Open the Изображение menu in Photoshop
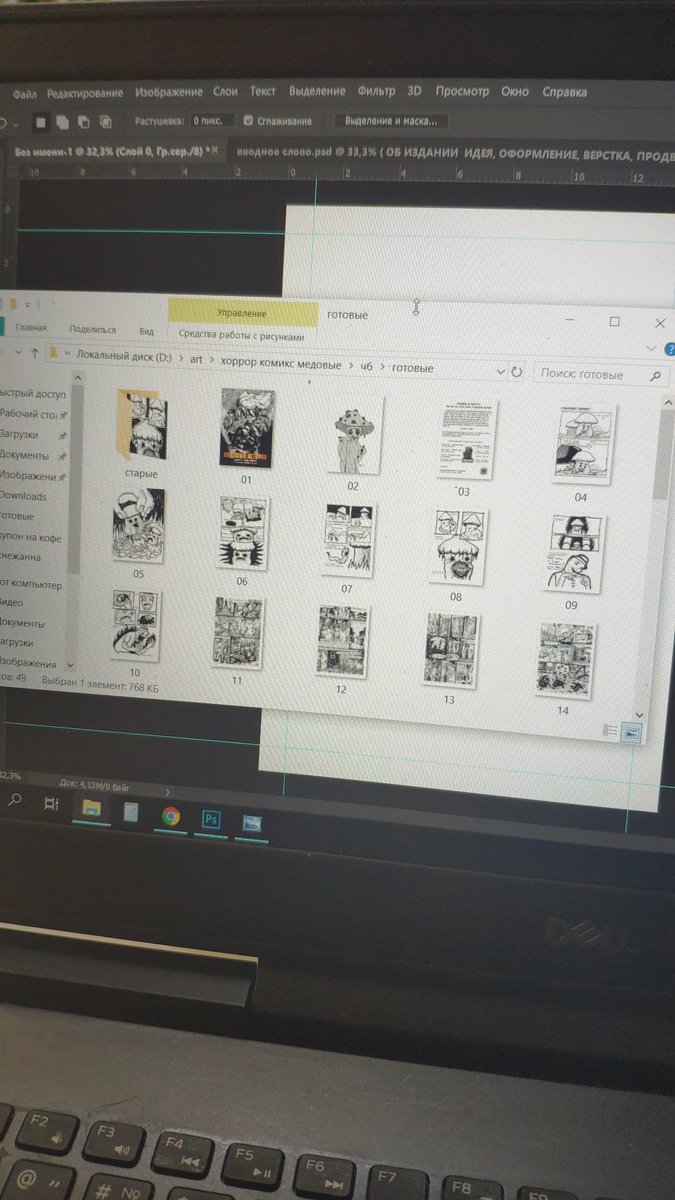 (x=169, y=92)
